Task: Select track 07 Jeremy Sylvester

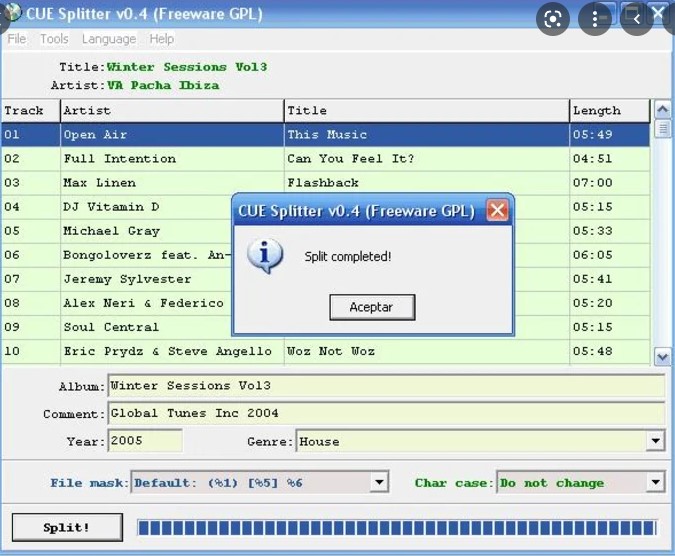Action: pos(146,280)
